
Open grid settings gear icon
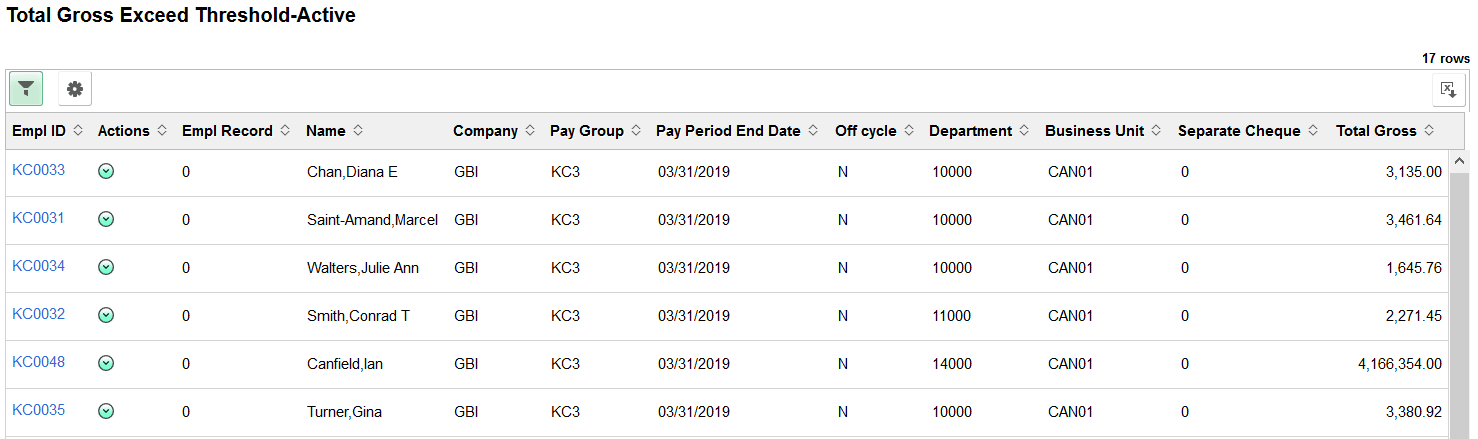pyautogui.click(x=75, y=89)
